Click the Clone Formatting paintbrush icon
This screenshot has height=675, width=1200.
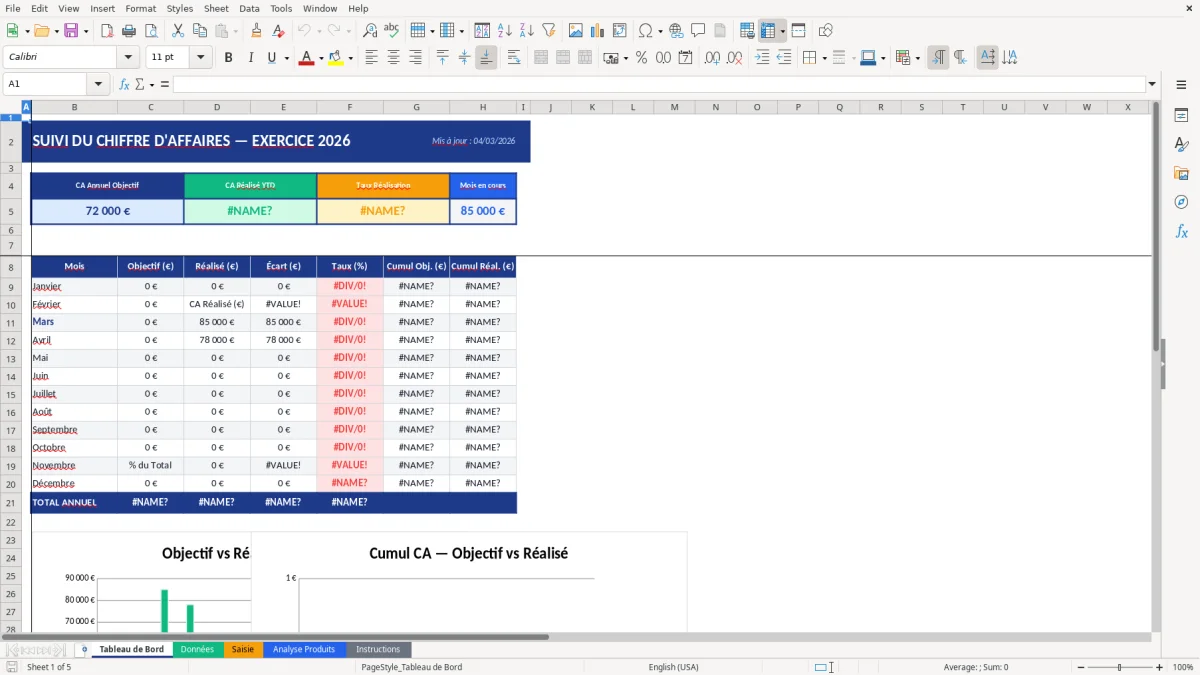[x=257, y=31]
